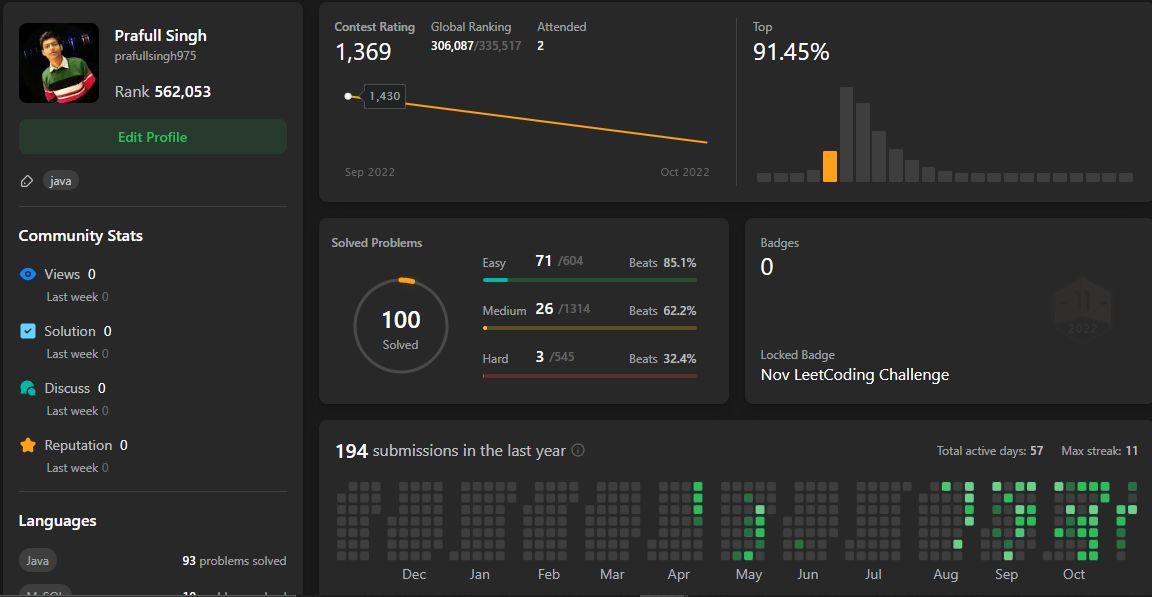Click the Medium progress bar
The height and width of the screenshot is (597, 1152).
pyautogui.click(x=589, y=328)
